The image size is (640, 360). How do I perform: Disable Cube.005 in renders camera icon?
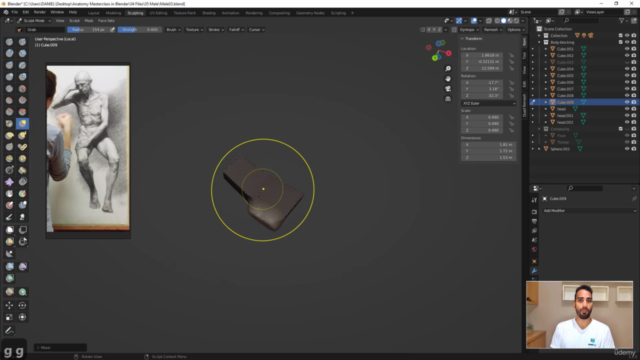pos(634,76)
